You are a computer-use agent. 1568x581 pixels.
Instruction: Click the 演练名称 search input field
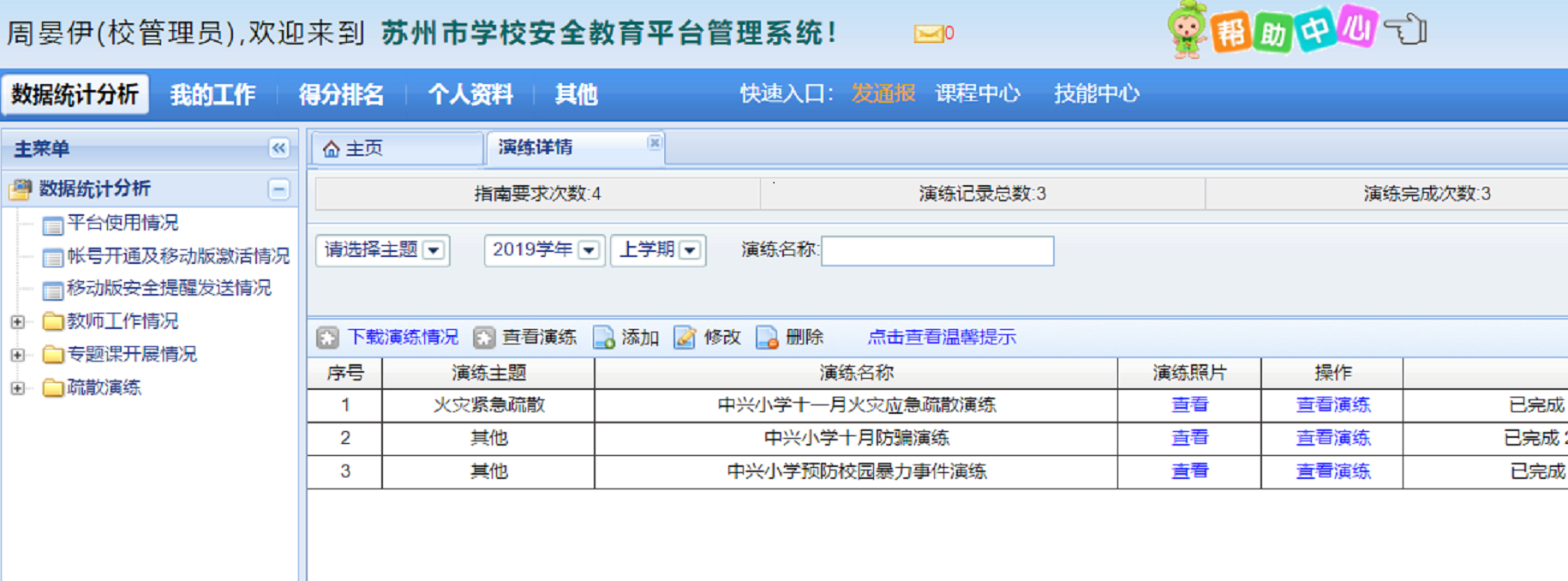click(937, 251)
